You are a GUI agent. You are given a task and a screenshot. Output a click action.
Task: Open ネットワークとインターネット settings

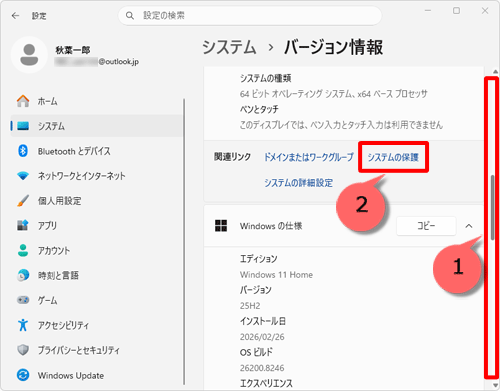coord(97,176)
